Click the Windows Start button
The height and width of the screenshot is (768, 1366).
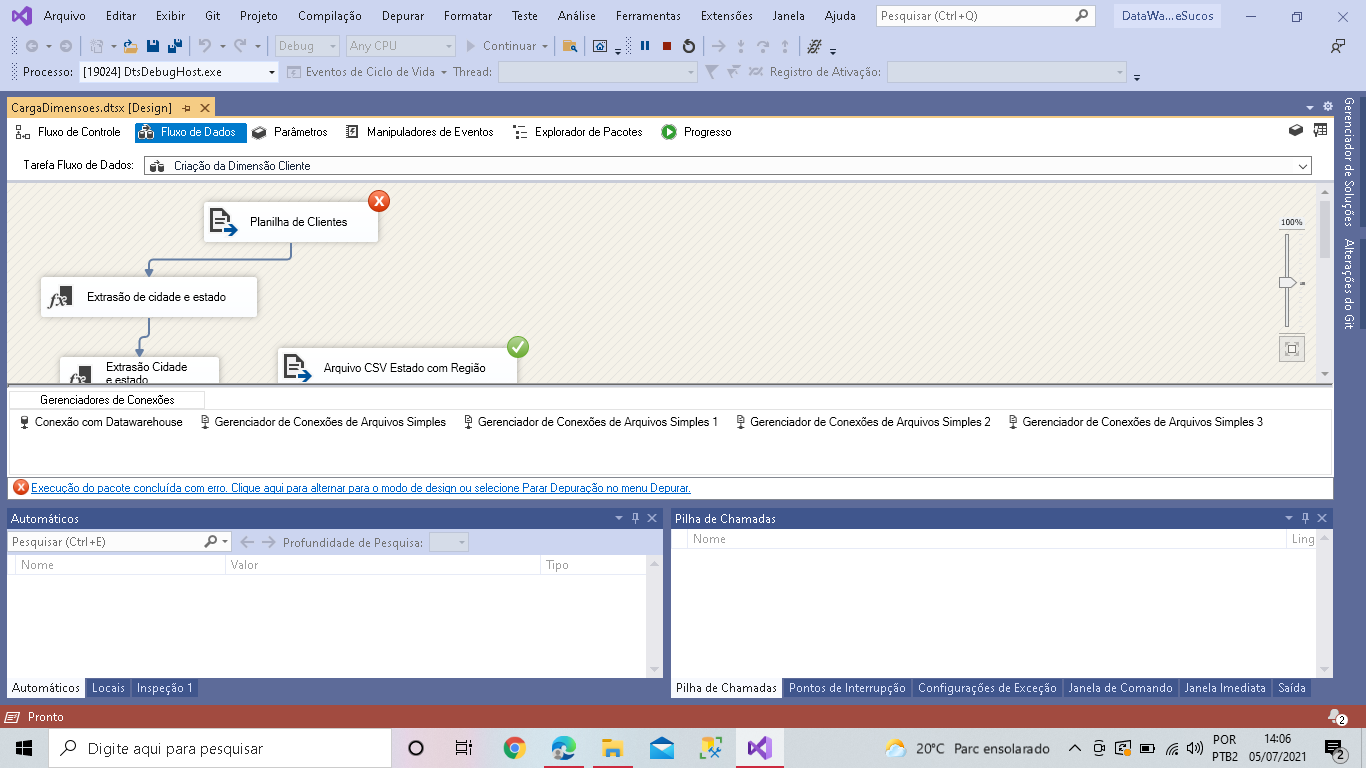pos(24,748)
